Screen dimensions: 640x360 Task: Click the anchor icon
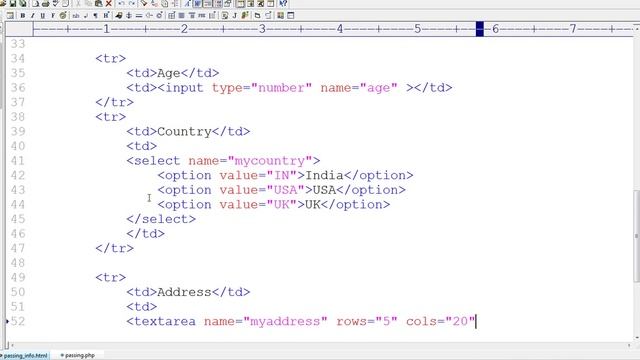(x=129, y=16)
